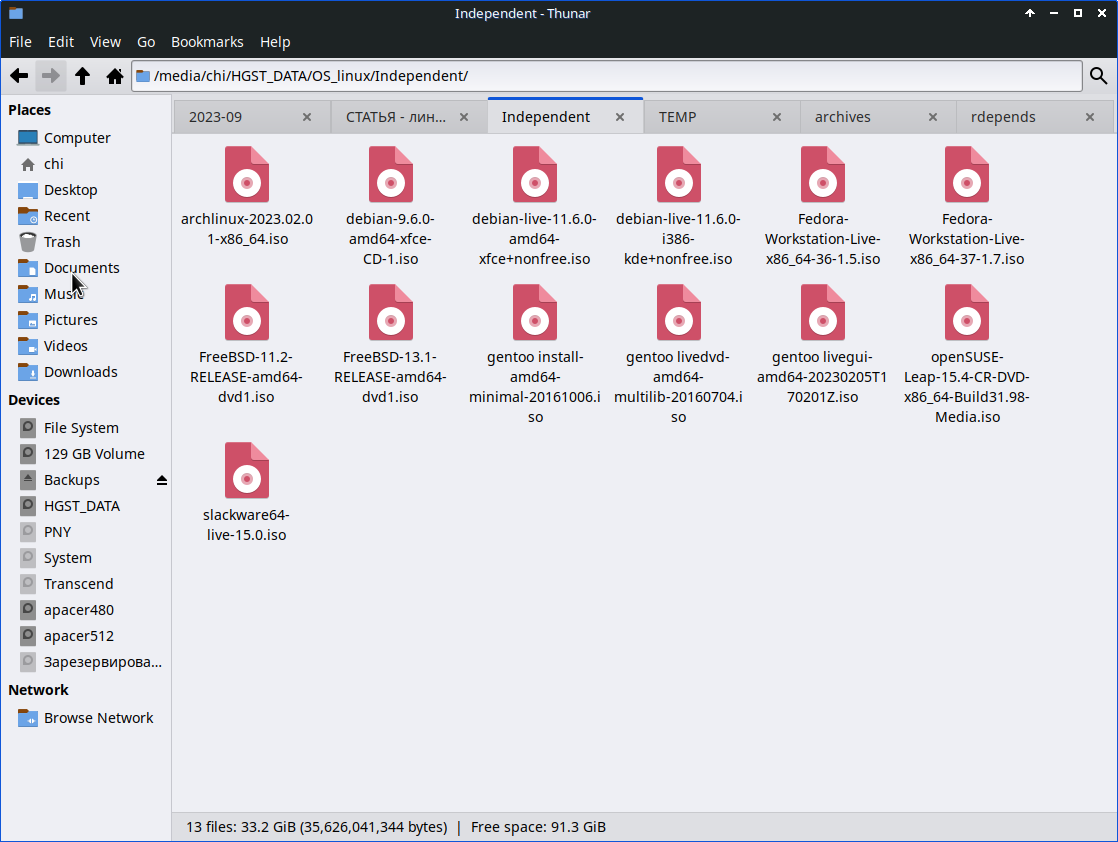The height and width of the screenshot is (842, 1118).
Task: Close the TEMP tab
Action: click(x=776, y=117)
